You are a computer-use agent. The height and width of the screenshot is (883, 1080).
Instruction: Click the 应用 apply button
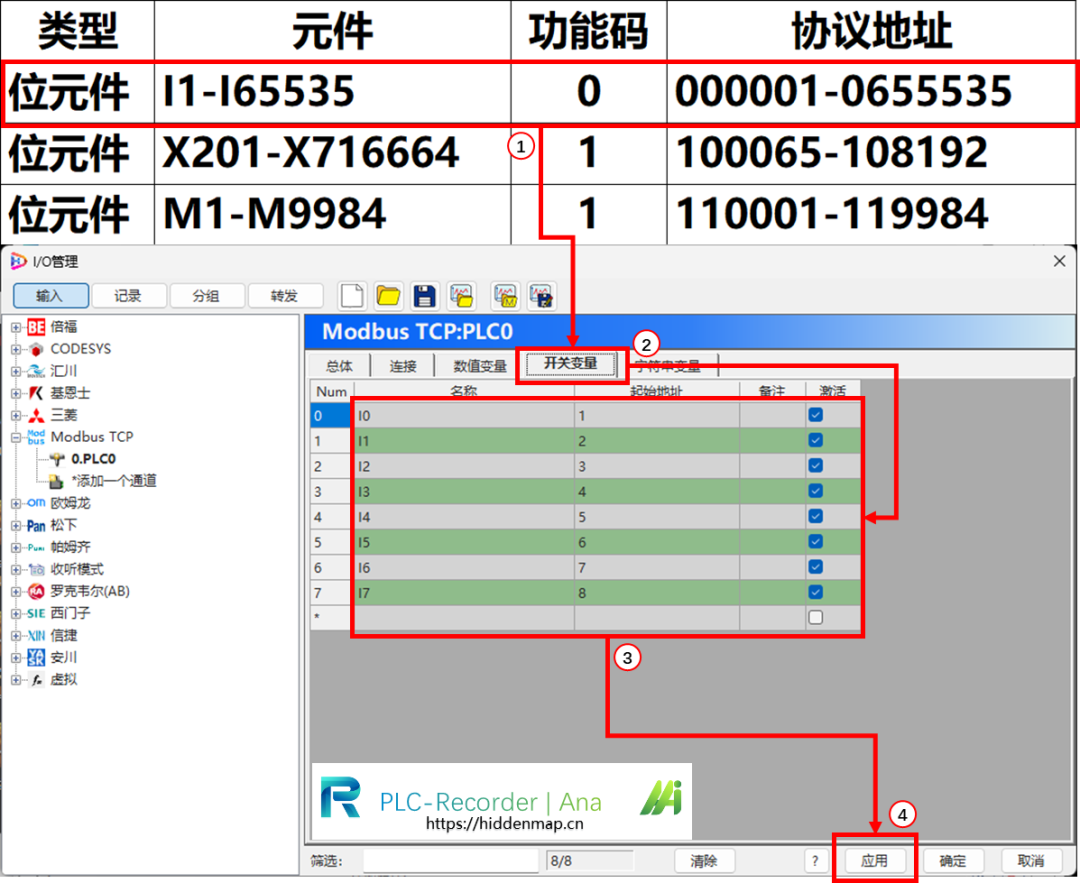875,861
